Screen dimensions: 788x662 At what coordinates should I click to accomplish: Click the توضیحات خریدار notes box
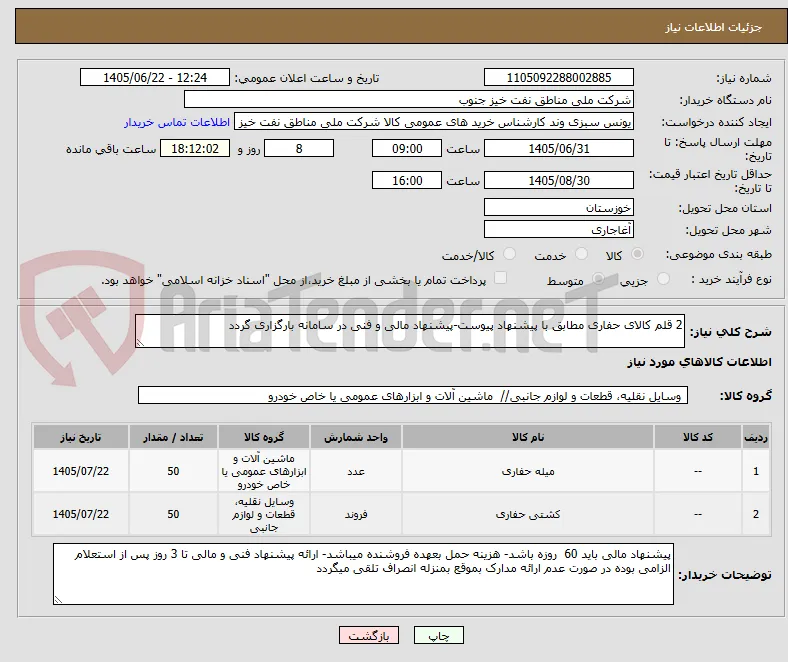tap(363, 574)
